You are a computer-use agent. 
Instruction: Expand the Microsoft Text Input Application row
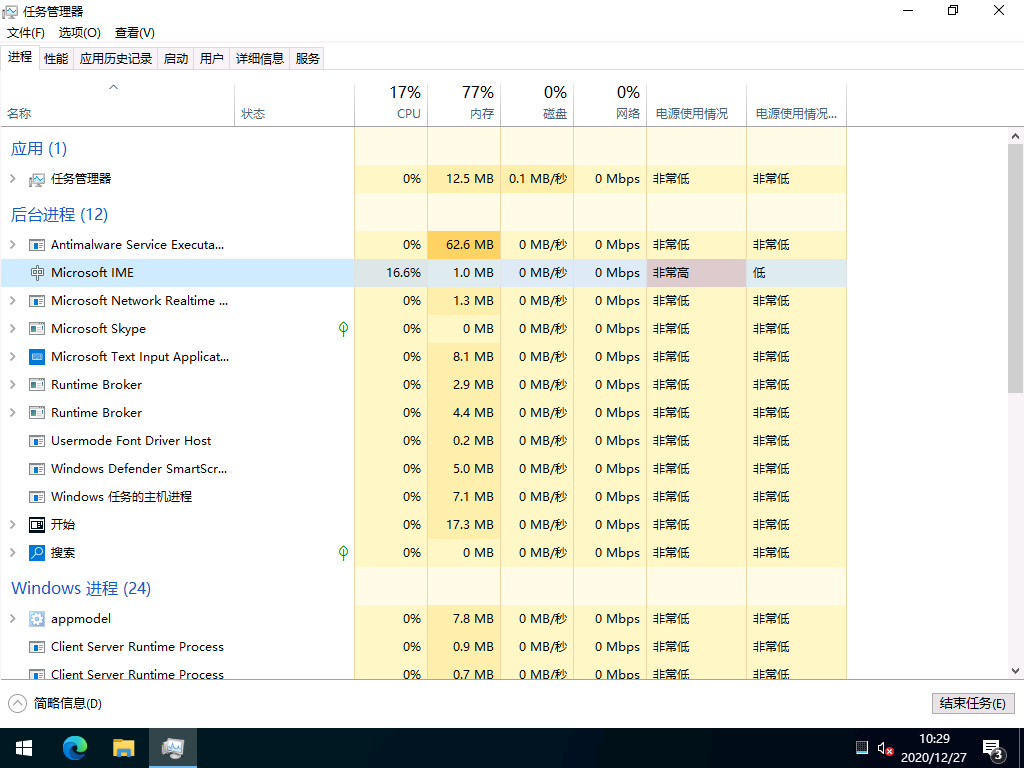[x=12, y=357]
